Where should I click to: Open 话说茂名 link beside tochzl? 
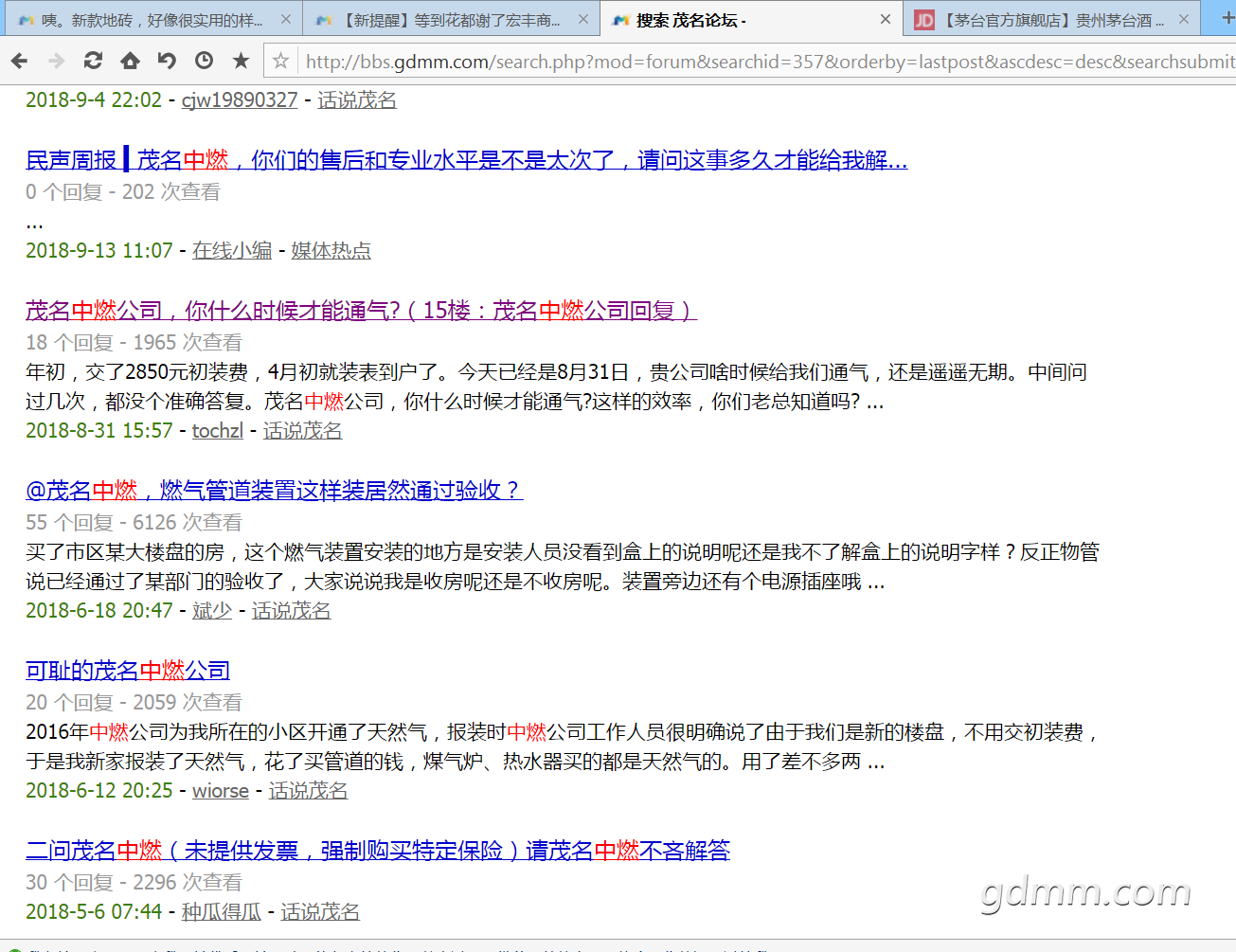click(302, 431)
